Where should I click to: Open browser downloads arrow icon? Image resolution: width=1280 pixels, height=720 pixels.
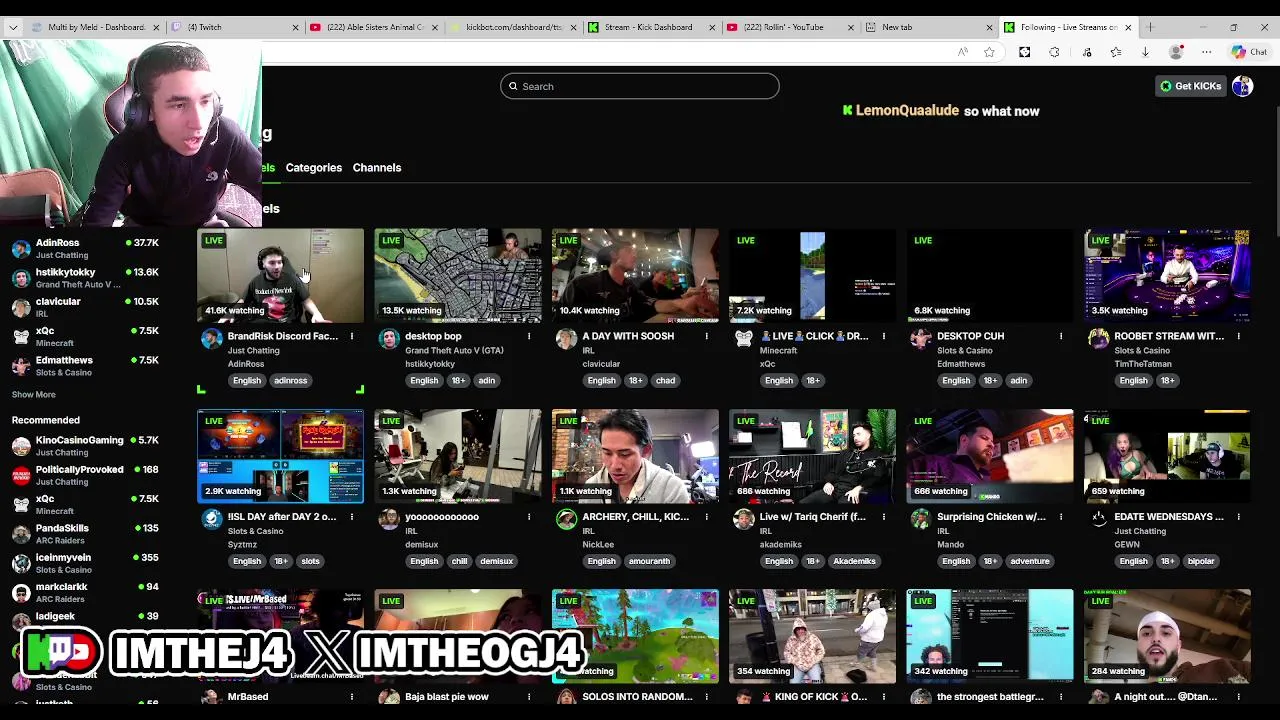(x=1145, y=52)
